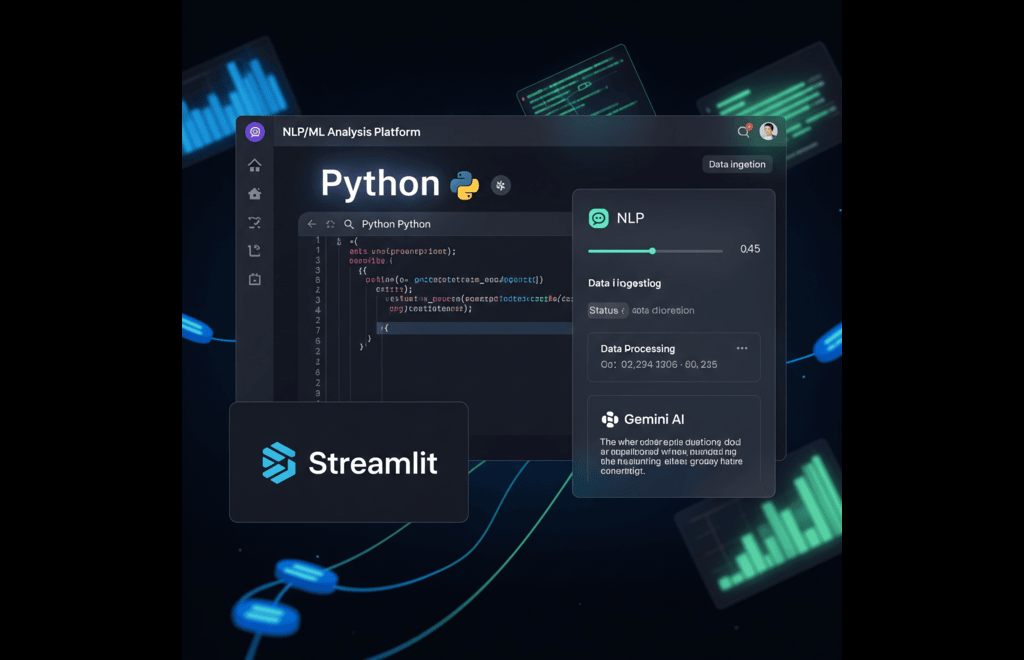
Task: Select the Gemini AI sparkle icon
Action: (610, 419)
